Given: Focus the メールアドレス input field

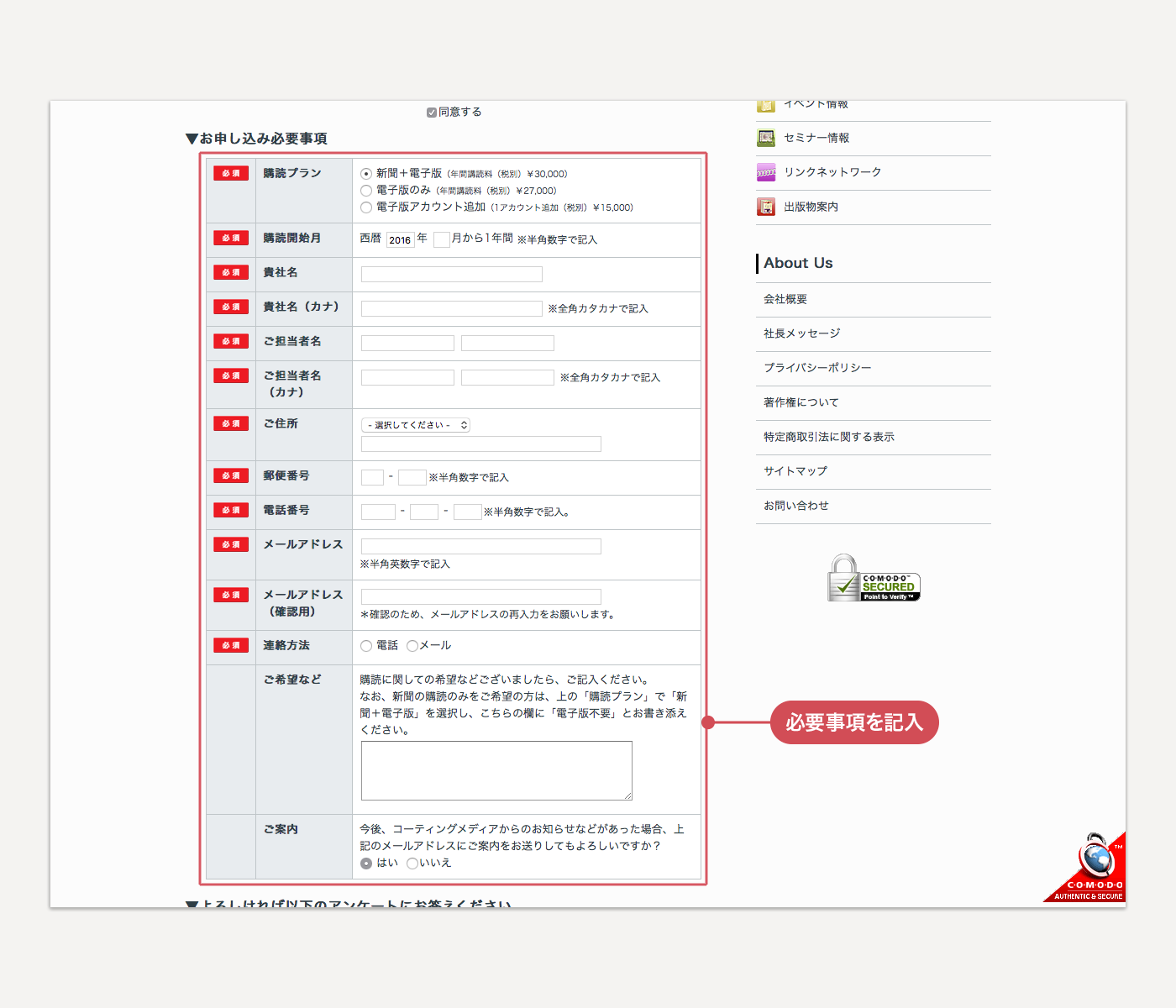Looking at the screenshot, I should [480, 546].
